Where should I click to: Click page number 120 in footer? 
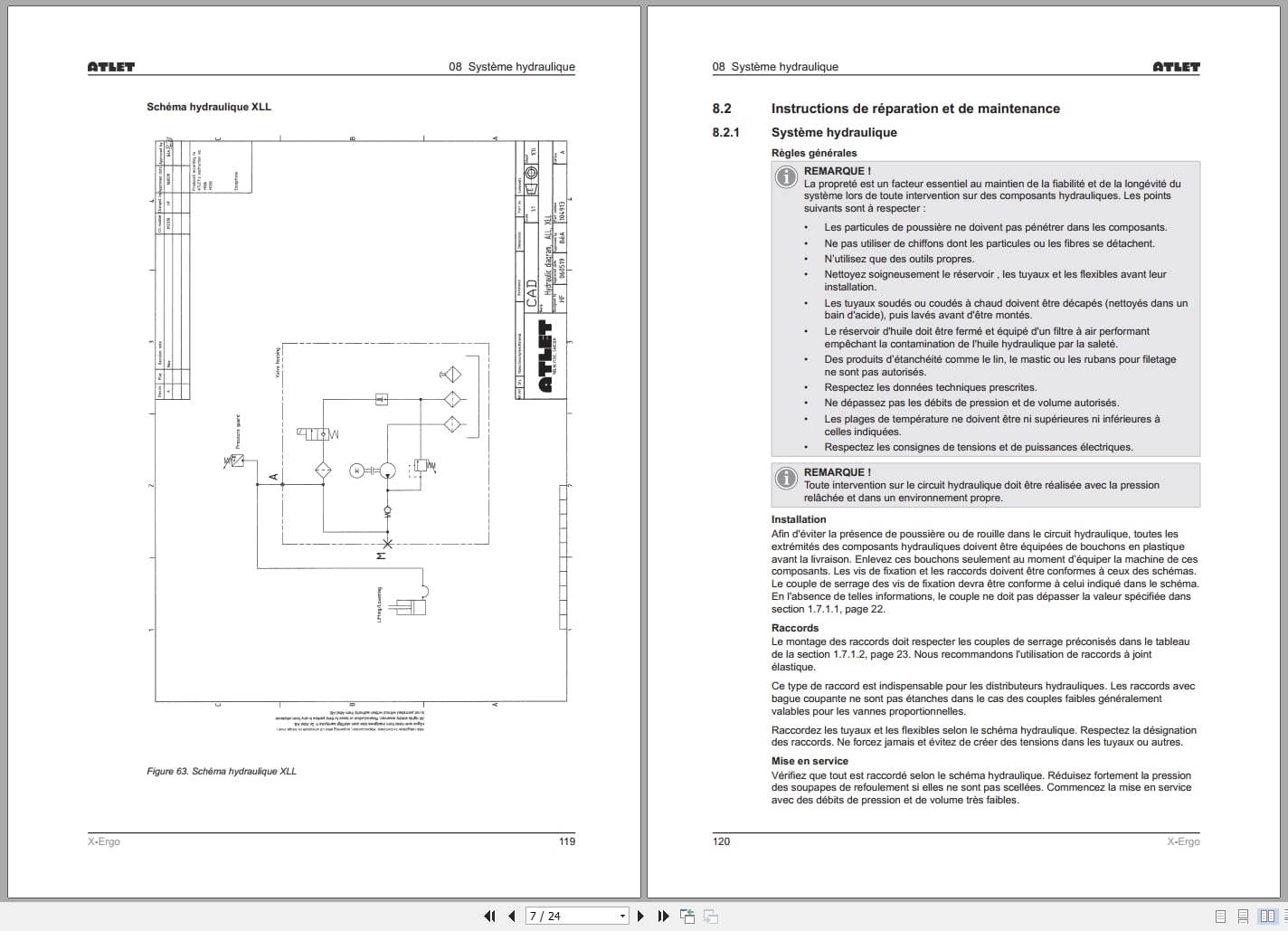721,841
